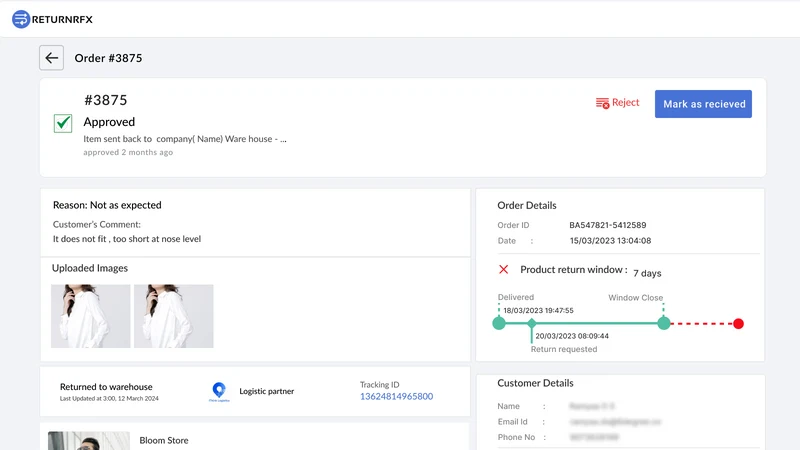Click the RETURNRFX brand name
The image size is (800, 450).
pyautogui.click(x=62, y=19)
